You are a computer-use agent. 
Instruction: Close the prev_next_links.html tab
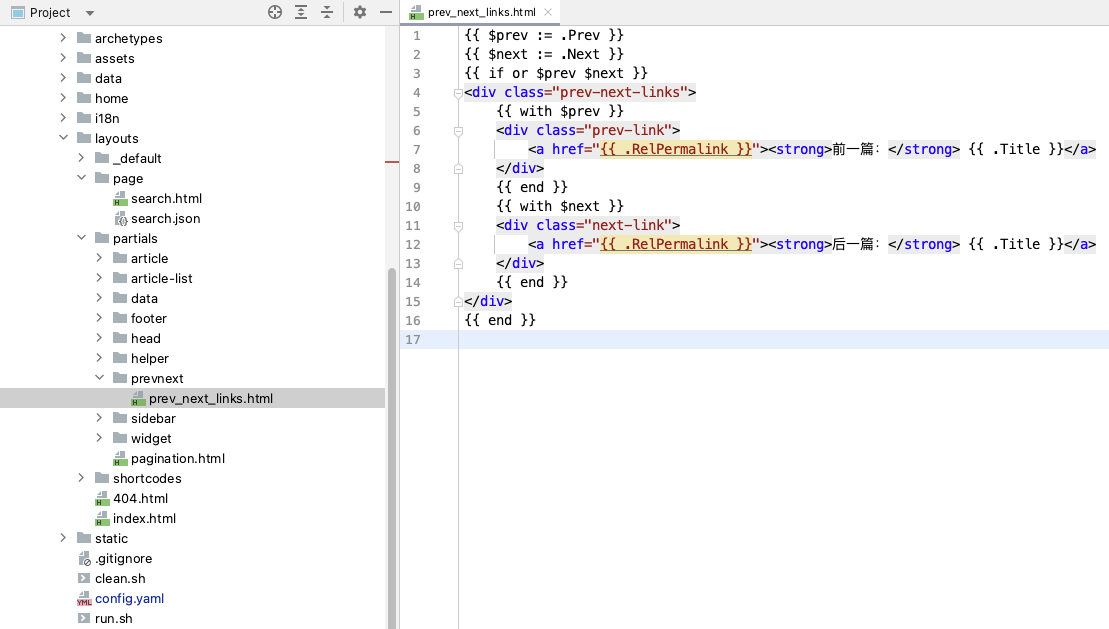[x=548, y=12]
